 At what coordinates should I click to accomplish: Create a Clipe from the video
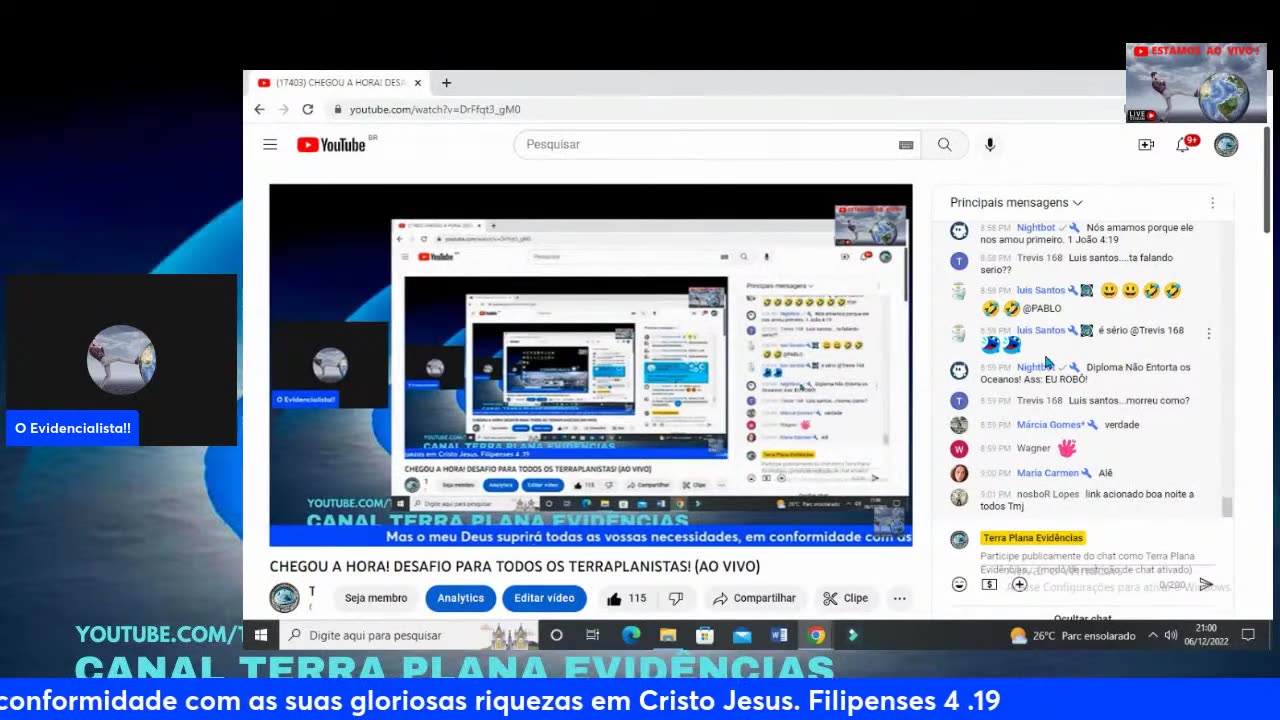tap(846, 598)
